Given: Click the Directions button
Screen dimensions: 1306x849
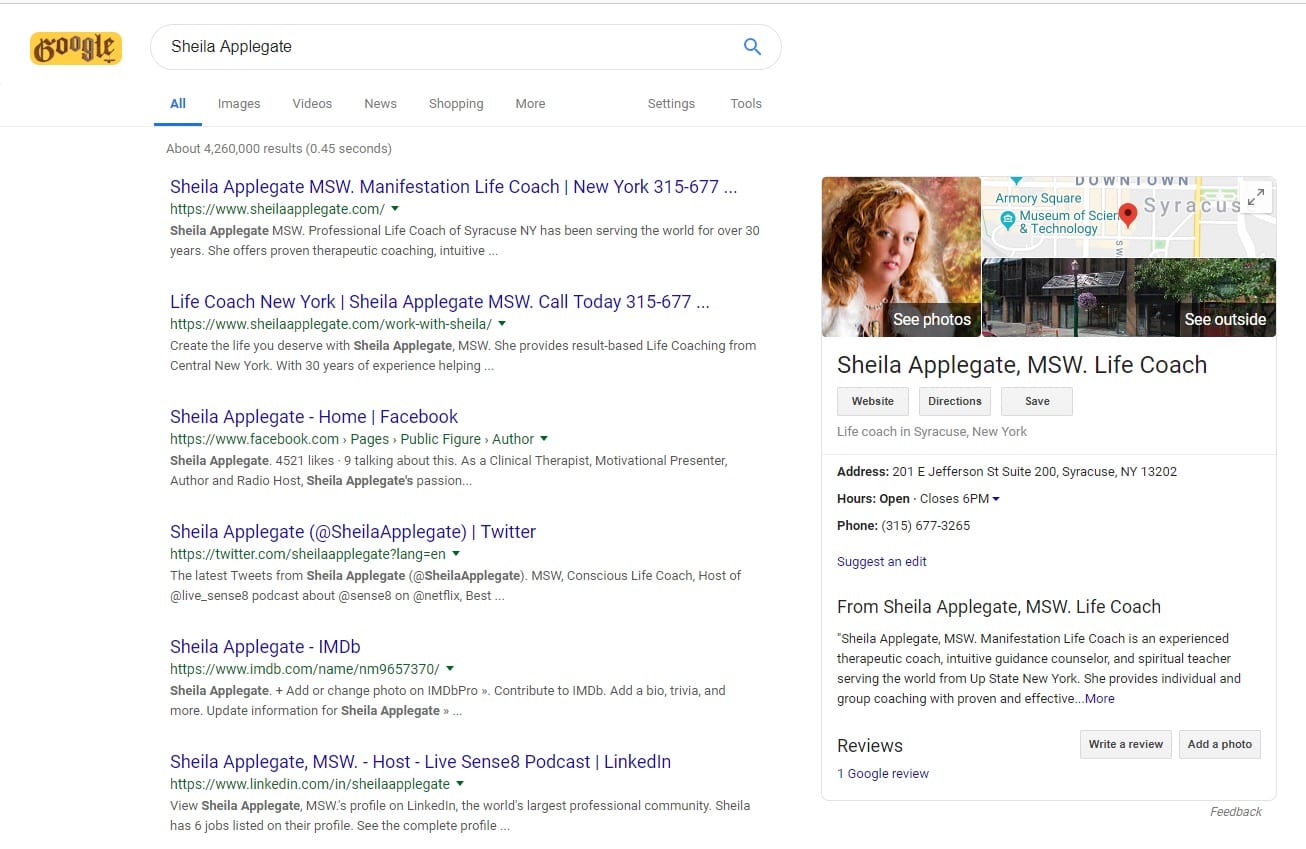Looking at the screenshot, I should click(955, 401).
